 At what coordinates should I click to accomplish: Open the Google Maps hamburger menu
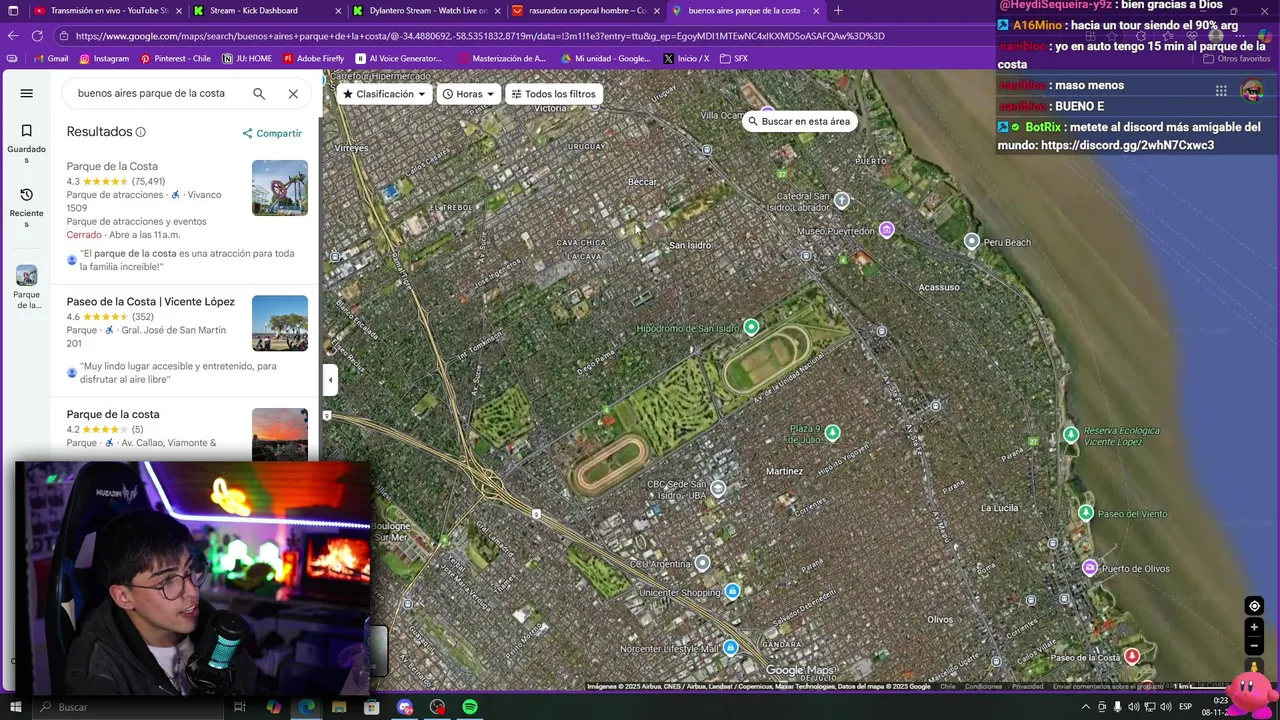[27, 93]
